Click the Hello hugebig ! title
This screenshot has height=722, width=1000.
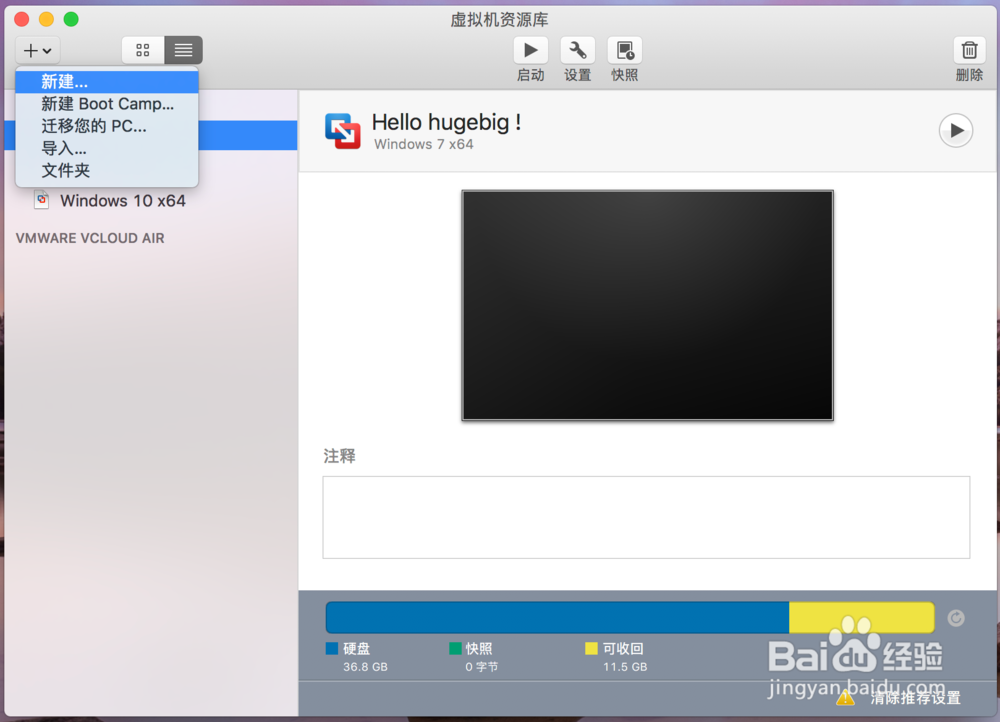click(x=446, y=122)
